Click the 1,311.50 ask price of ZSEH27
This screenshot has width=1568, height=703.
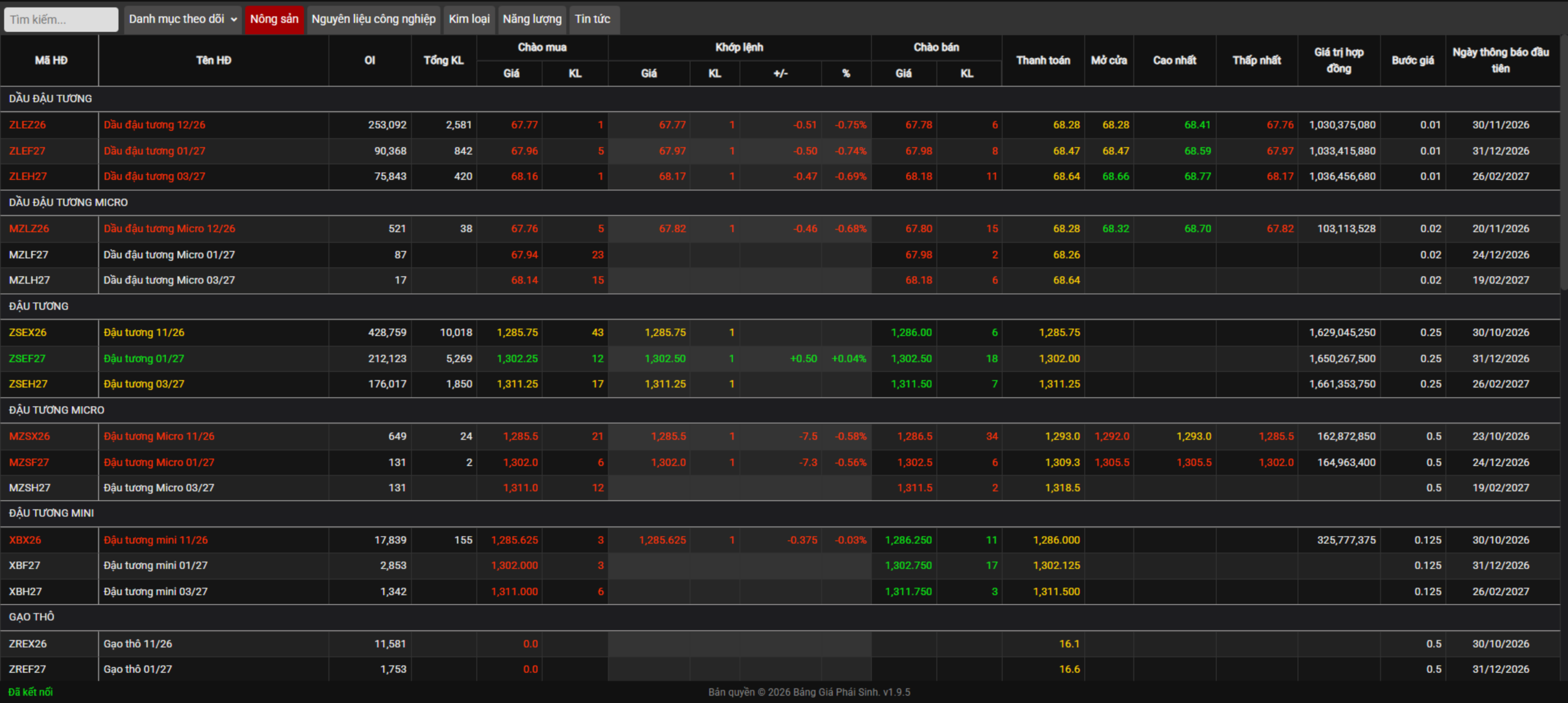tap(911, 384)
